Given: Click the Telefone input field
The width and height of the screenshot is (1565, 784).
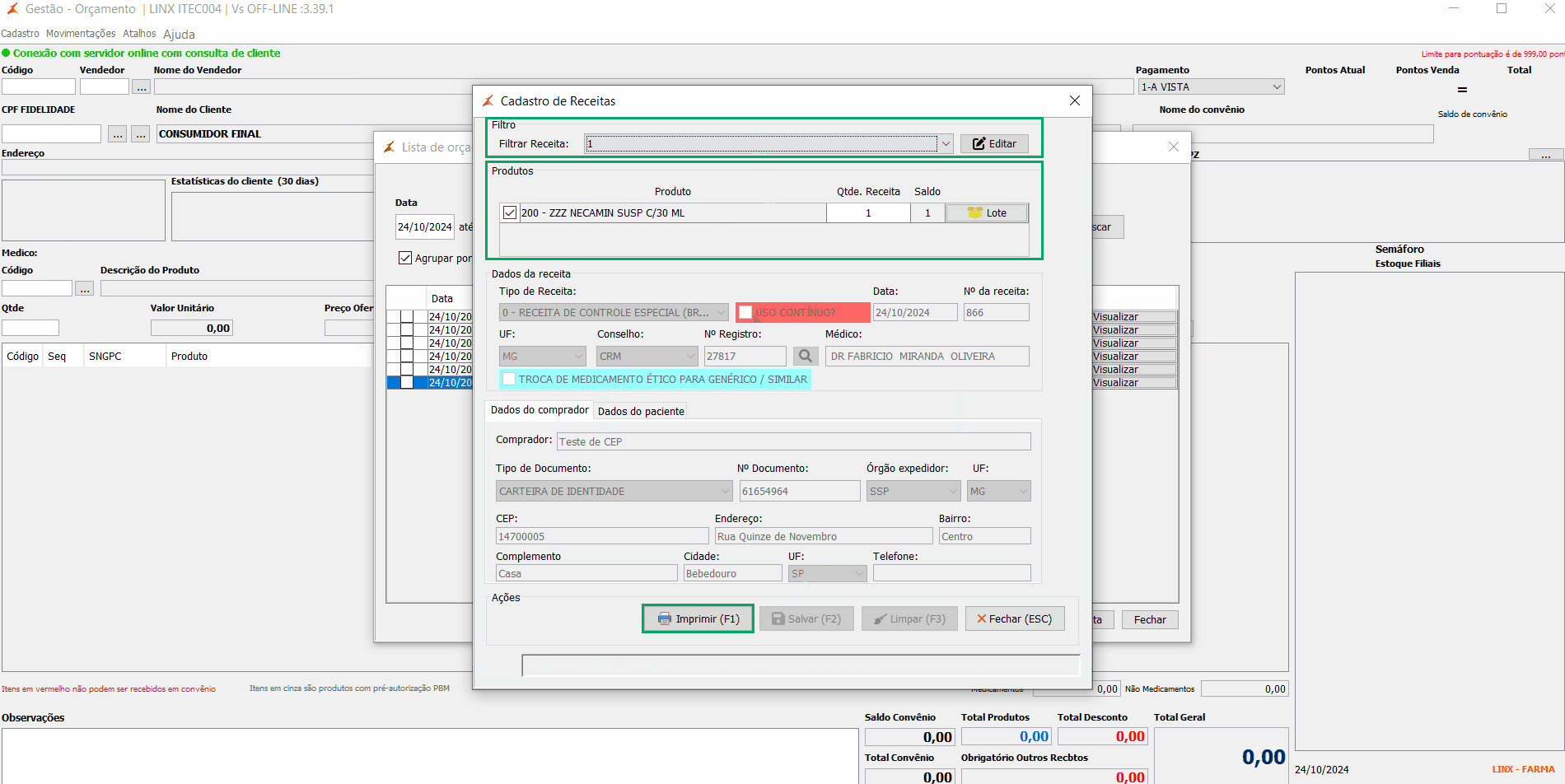Looking at the screenshot, I should pyautogui.click(x=951, y=573).
